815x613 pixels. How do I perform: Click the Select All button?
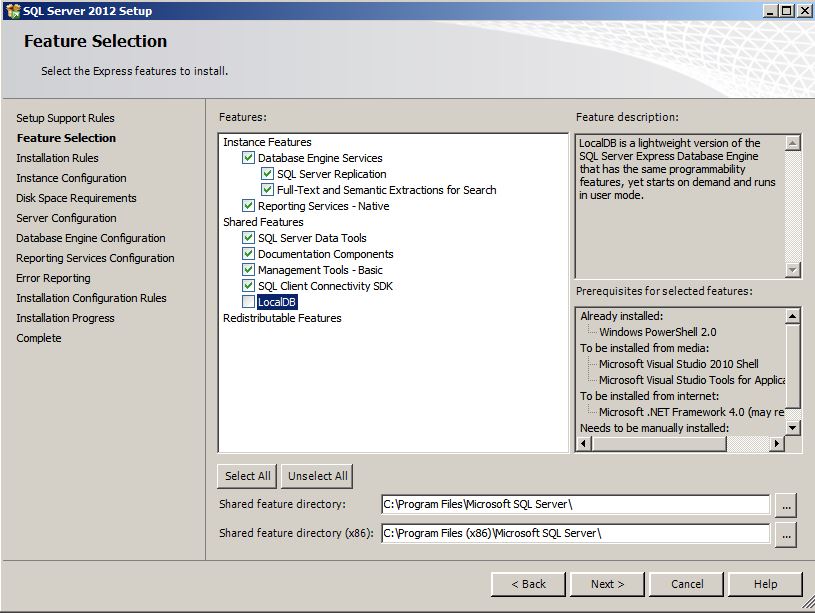[x=247, y=476]
